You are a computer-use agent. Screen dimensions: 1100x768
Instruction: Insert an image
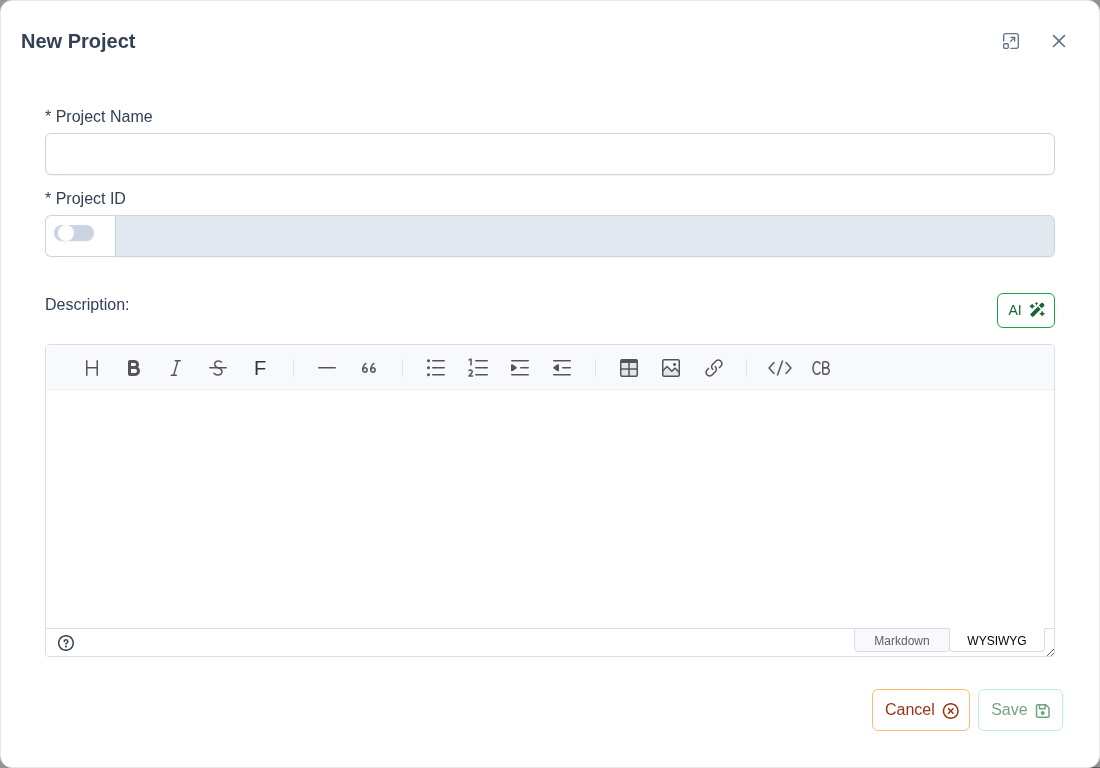[x=671, y=368]
